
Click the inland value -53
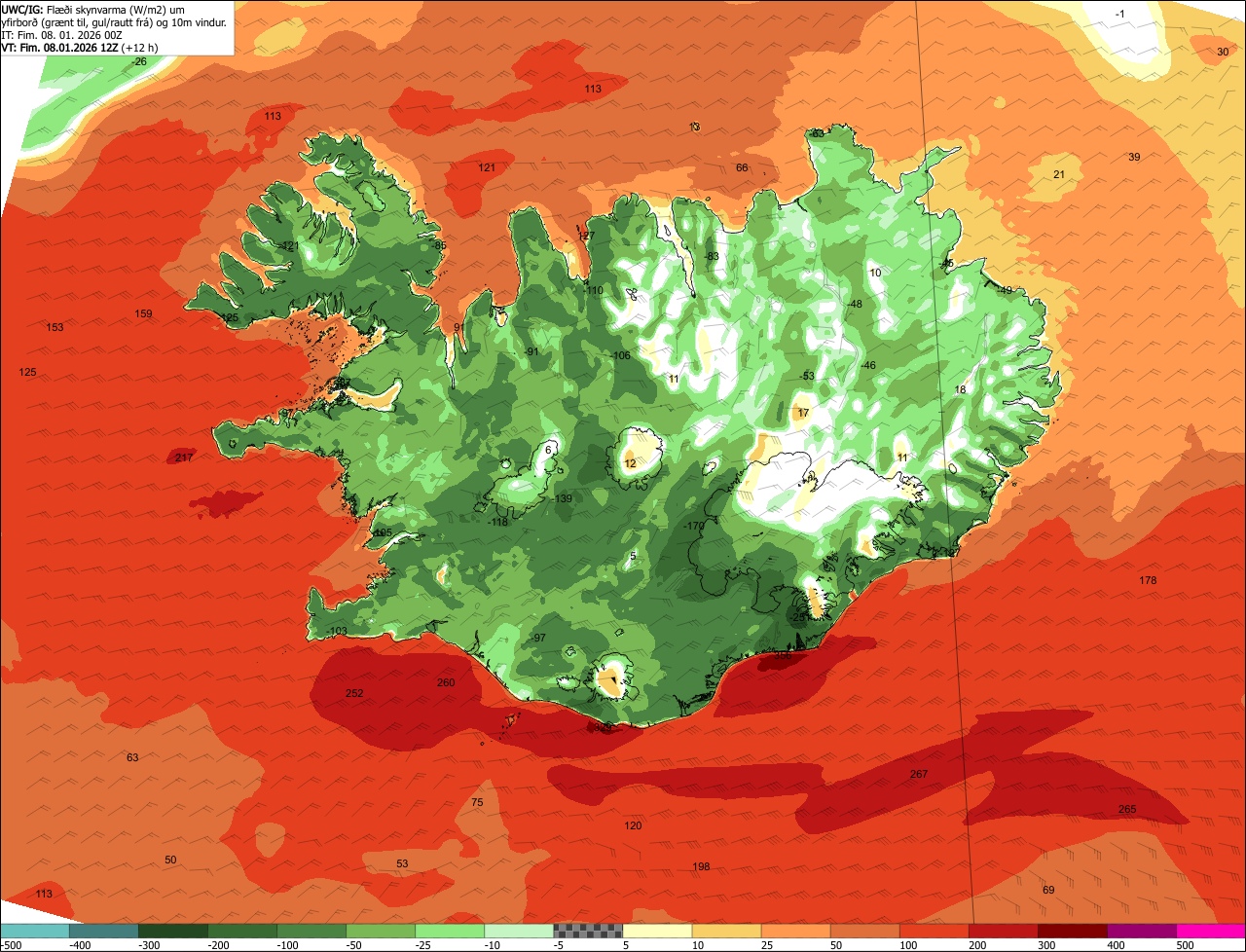click(x=806, y=376)
